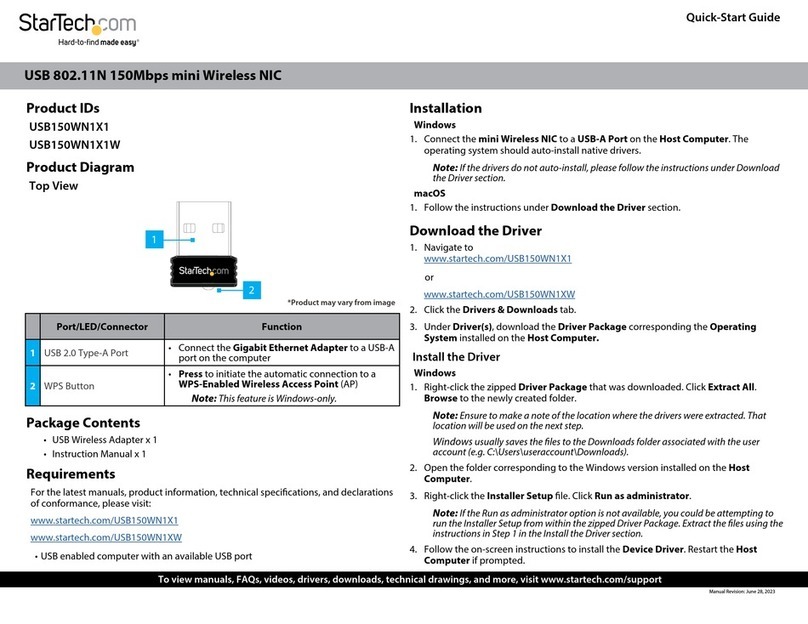Click the "Product Diagram" heading
This screenshot has width=808, height=624.
tap(80, 167)
